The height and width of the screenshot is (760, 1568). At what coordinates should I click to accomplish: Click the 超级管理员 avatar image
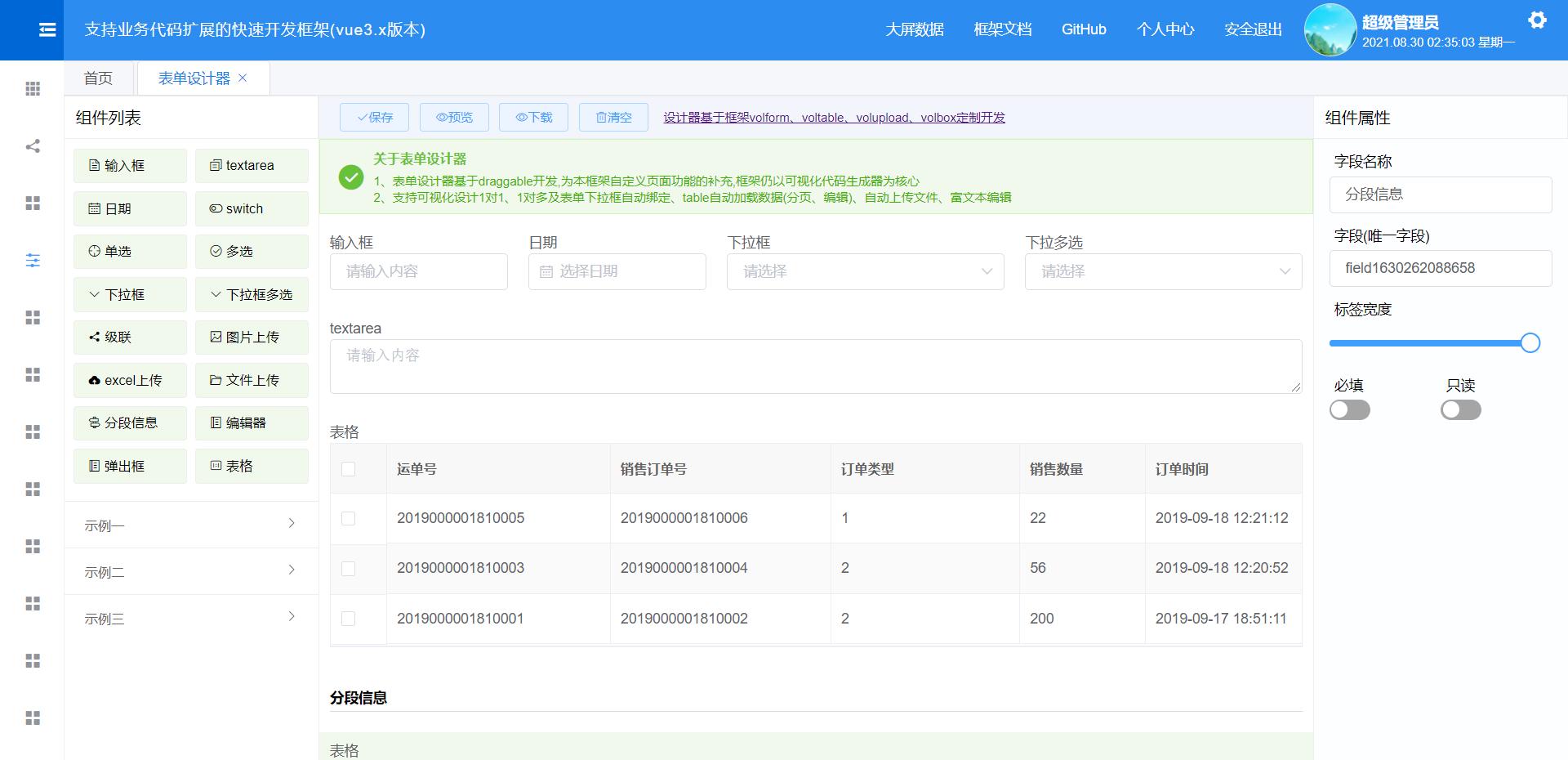1330,30
